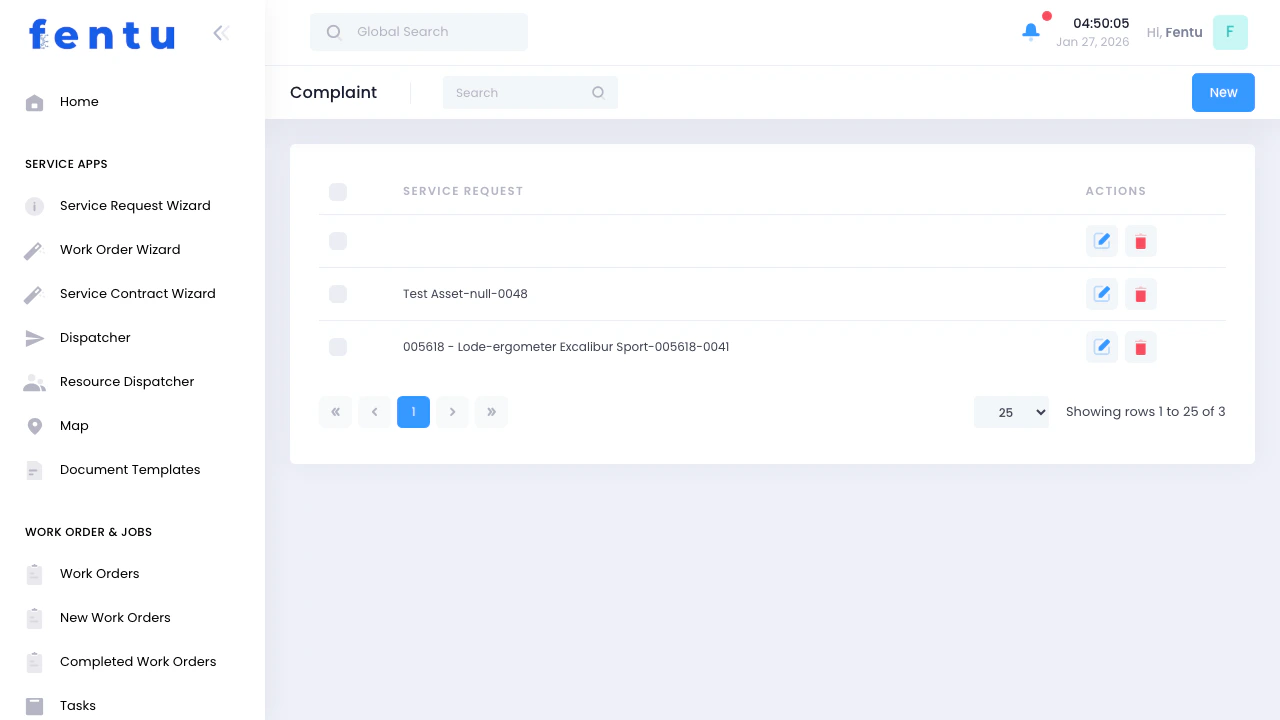The width and height of the screenshot is (1280, 720).
Task: Select the checkbox for complaint 005618
Action: click(338, 347)
